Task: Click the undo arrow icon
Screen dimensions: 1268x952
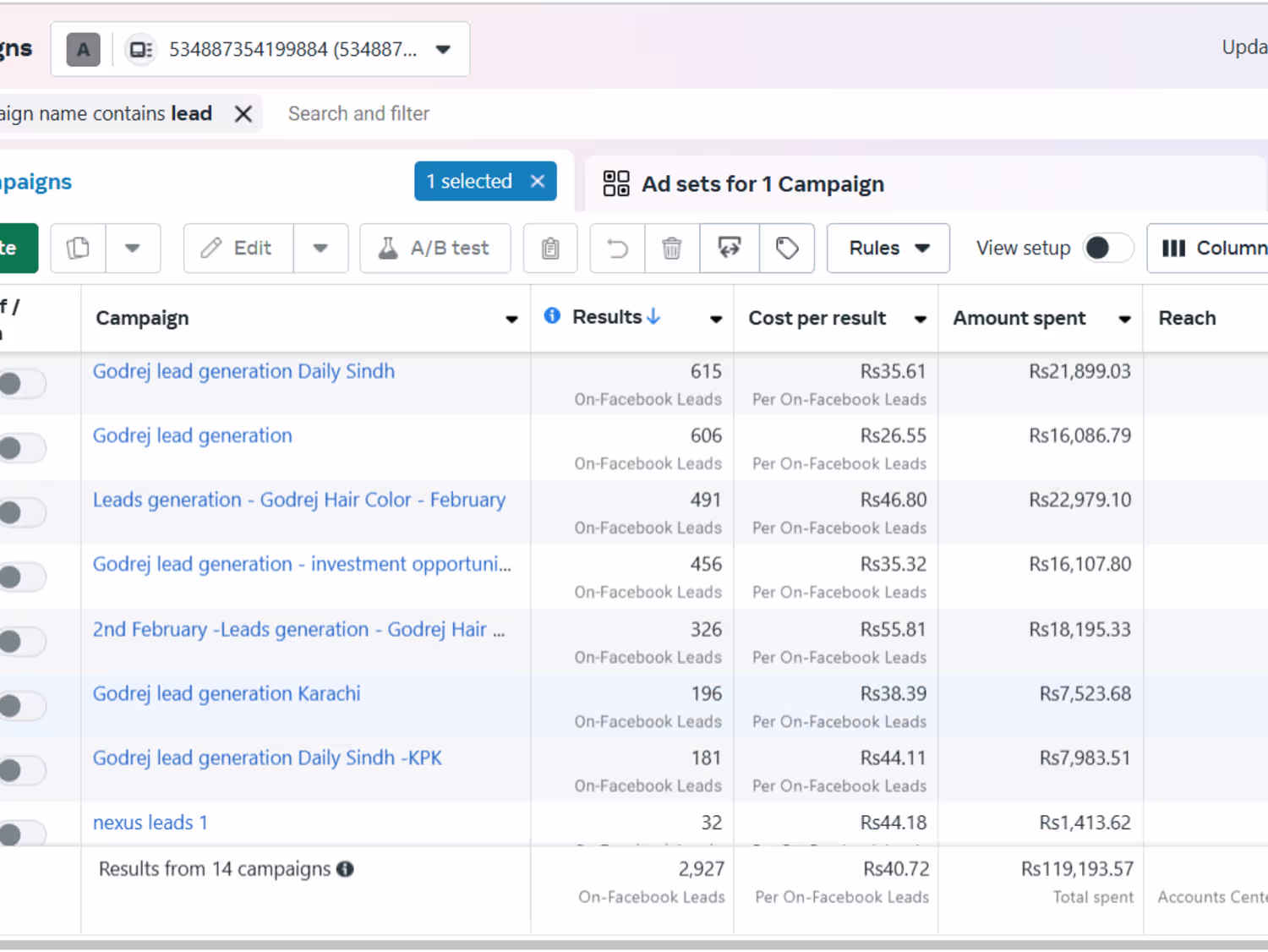Action: pyautogui.click(x=618, y=249)
